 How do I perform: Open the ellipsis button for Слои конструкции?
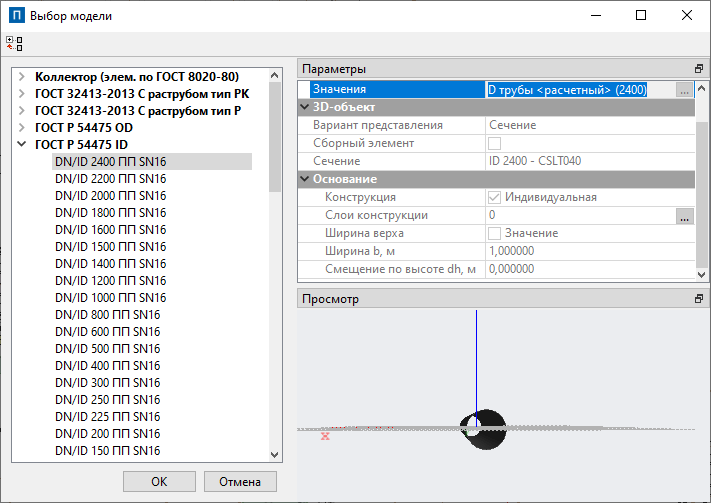(x=684, y=216)
